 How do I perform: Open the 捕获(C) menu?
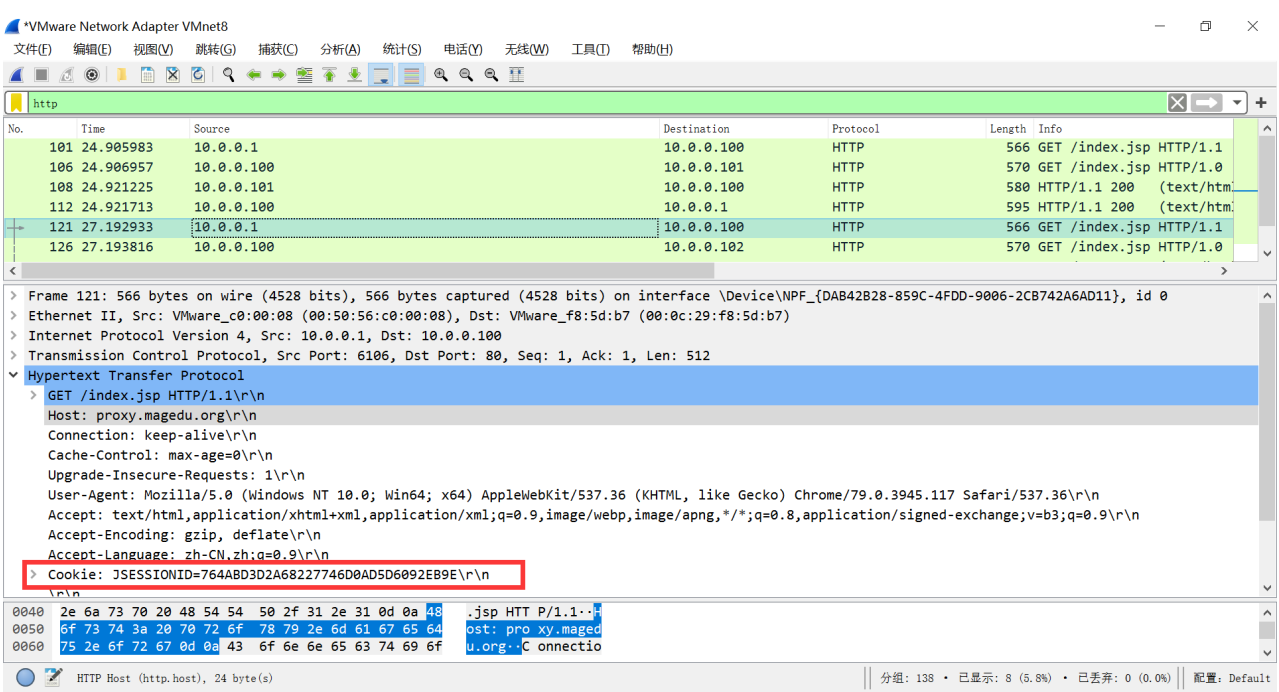click(278, 49)
